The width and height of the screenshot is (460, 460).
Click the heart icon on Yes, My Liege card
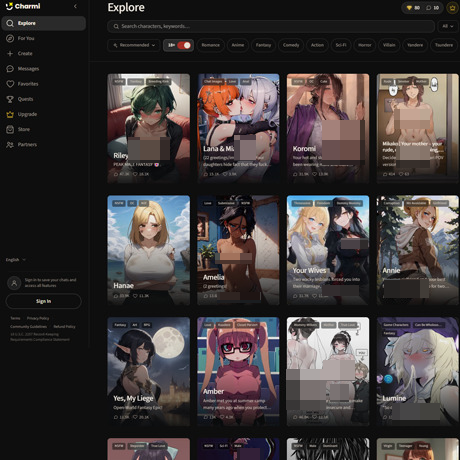[x=135, y=417]
